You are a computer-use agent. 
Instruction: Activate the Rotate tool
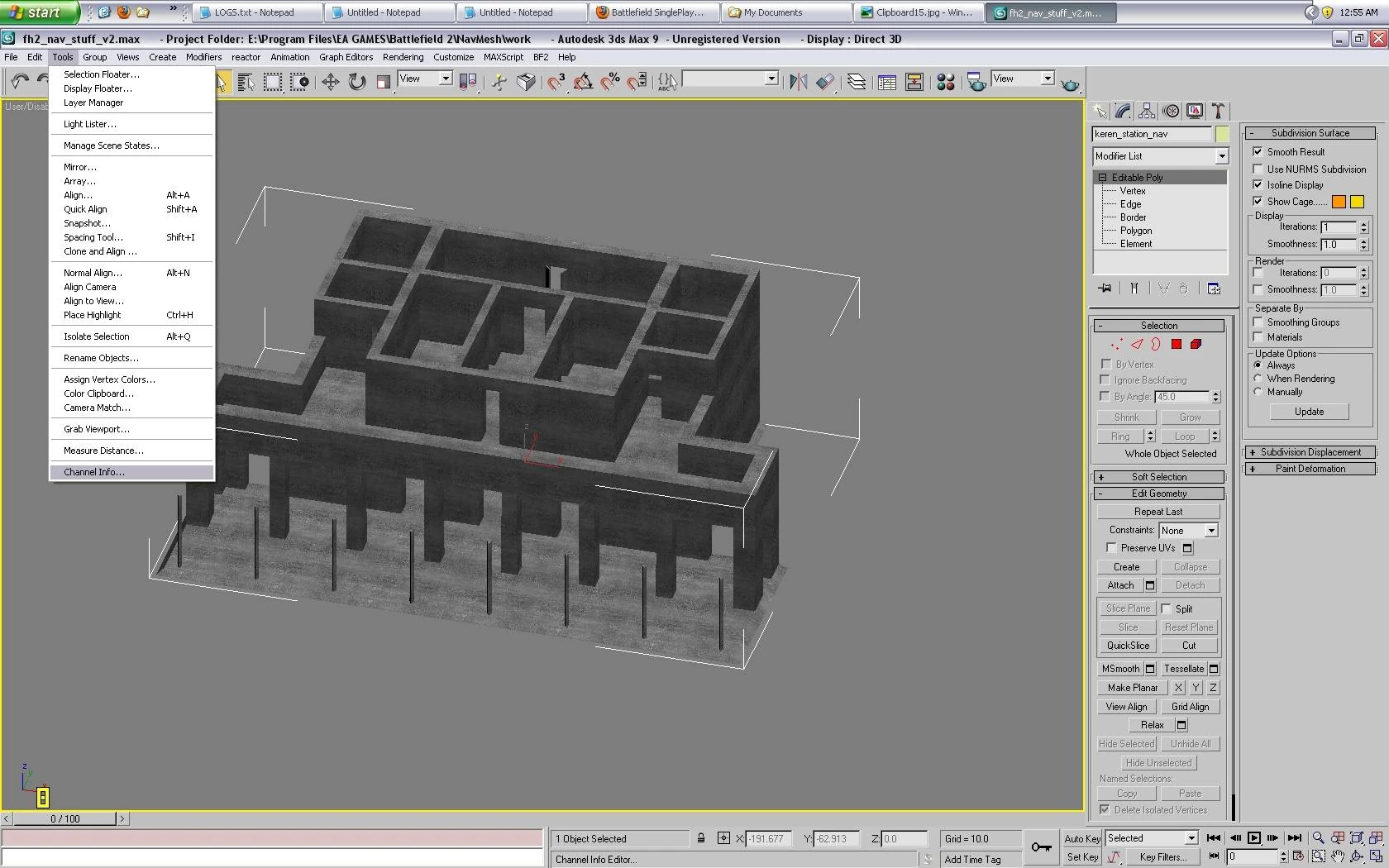pyautogui.click(x=357, y=82)
